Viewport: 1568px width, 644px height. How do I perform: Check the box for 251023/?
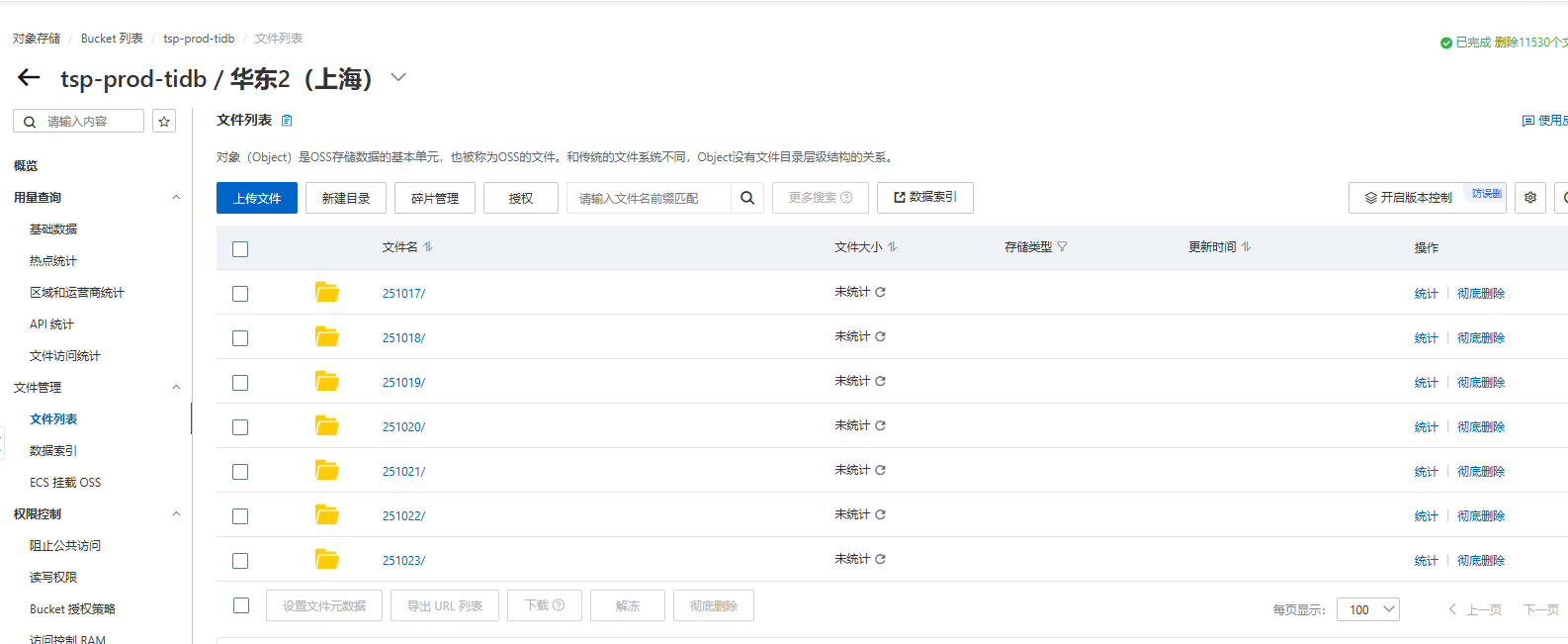coord(240,561)
